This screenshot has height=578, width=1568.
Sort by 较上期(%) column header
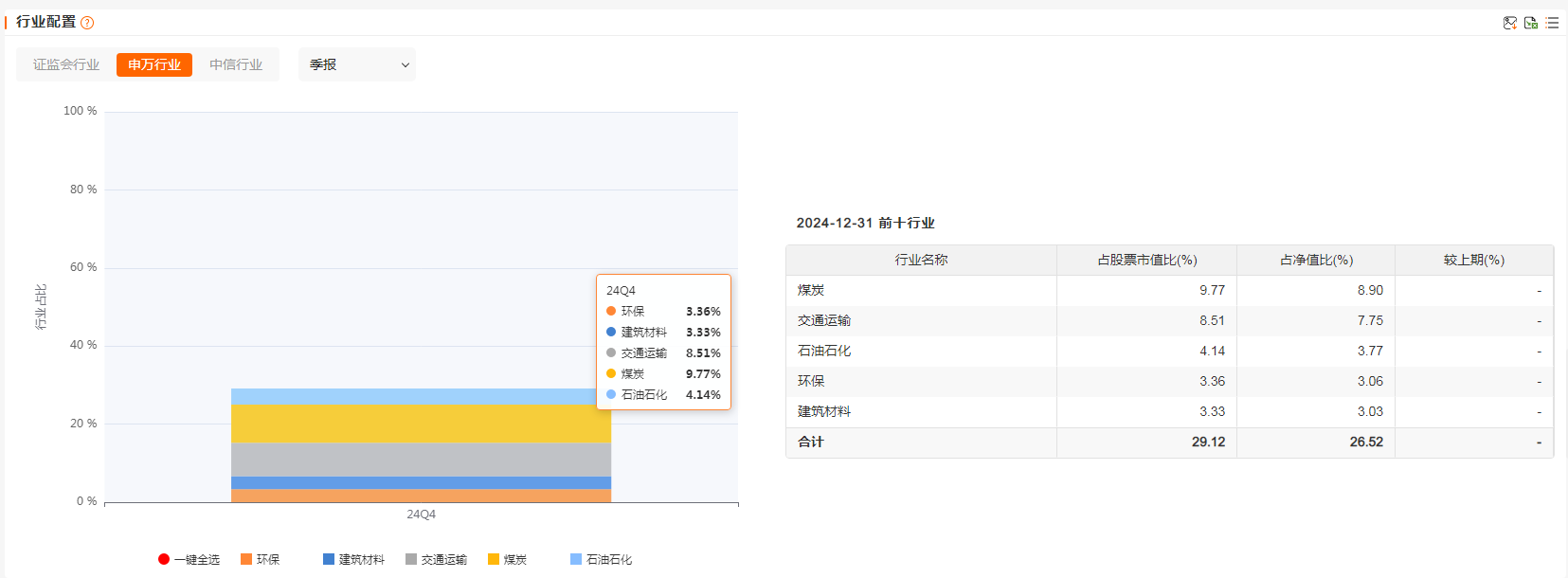pyautogui.click(x=1474, y=260)
